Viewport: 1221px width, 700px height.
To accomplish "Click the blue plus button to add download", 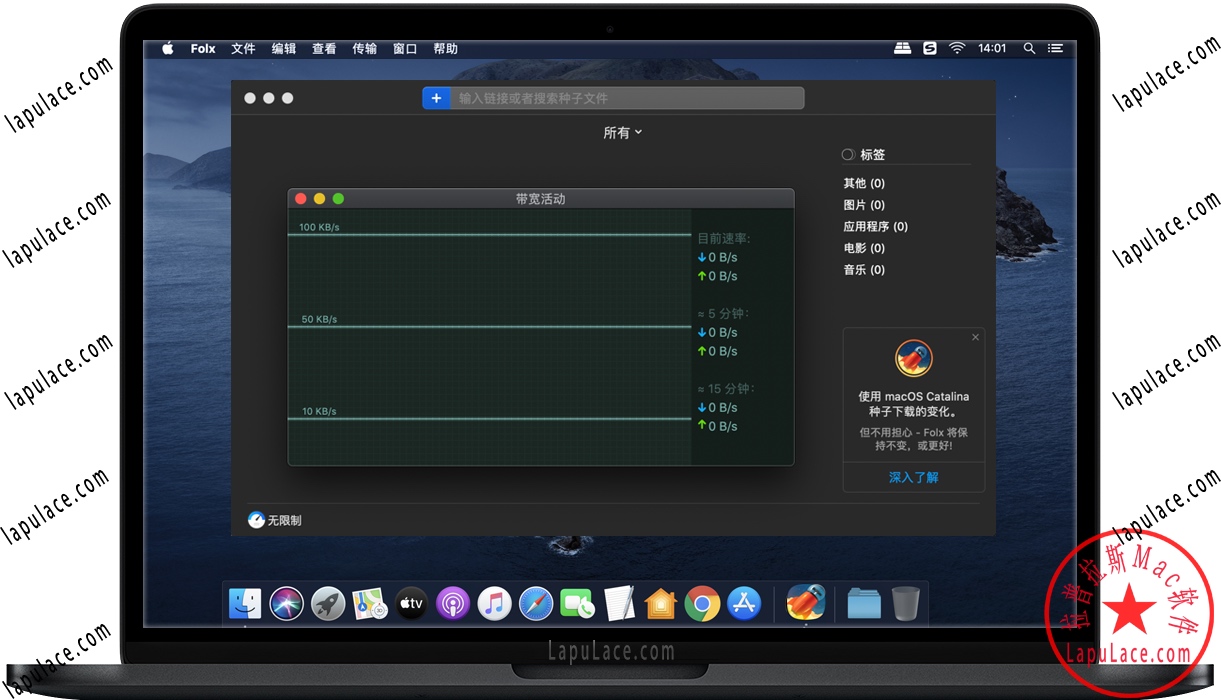I will (436, 97).
